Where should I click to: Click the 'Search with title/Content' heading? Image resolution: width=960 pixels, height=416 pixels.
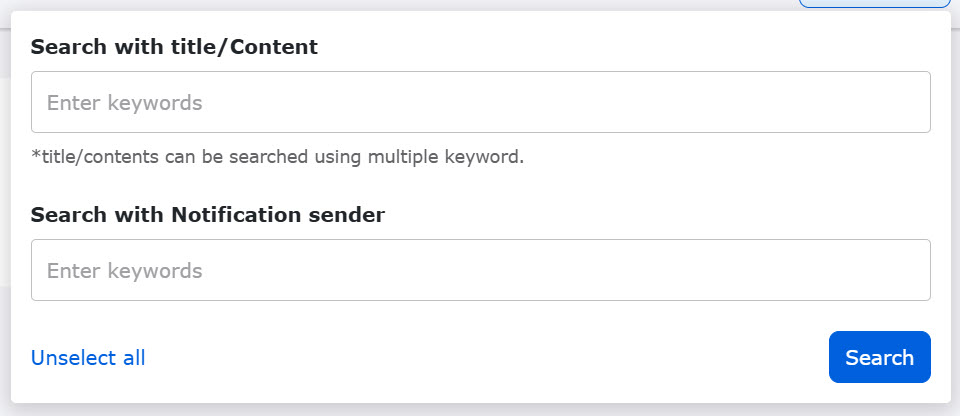[x=174, y=46]
